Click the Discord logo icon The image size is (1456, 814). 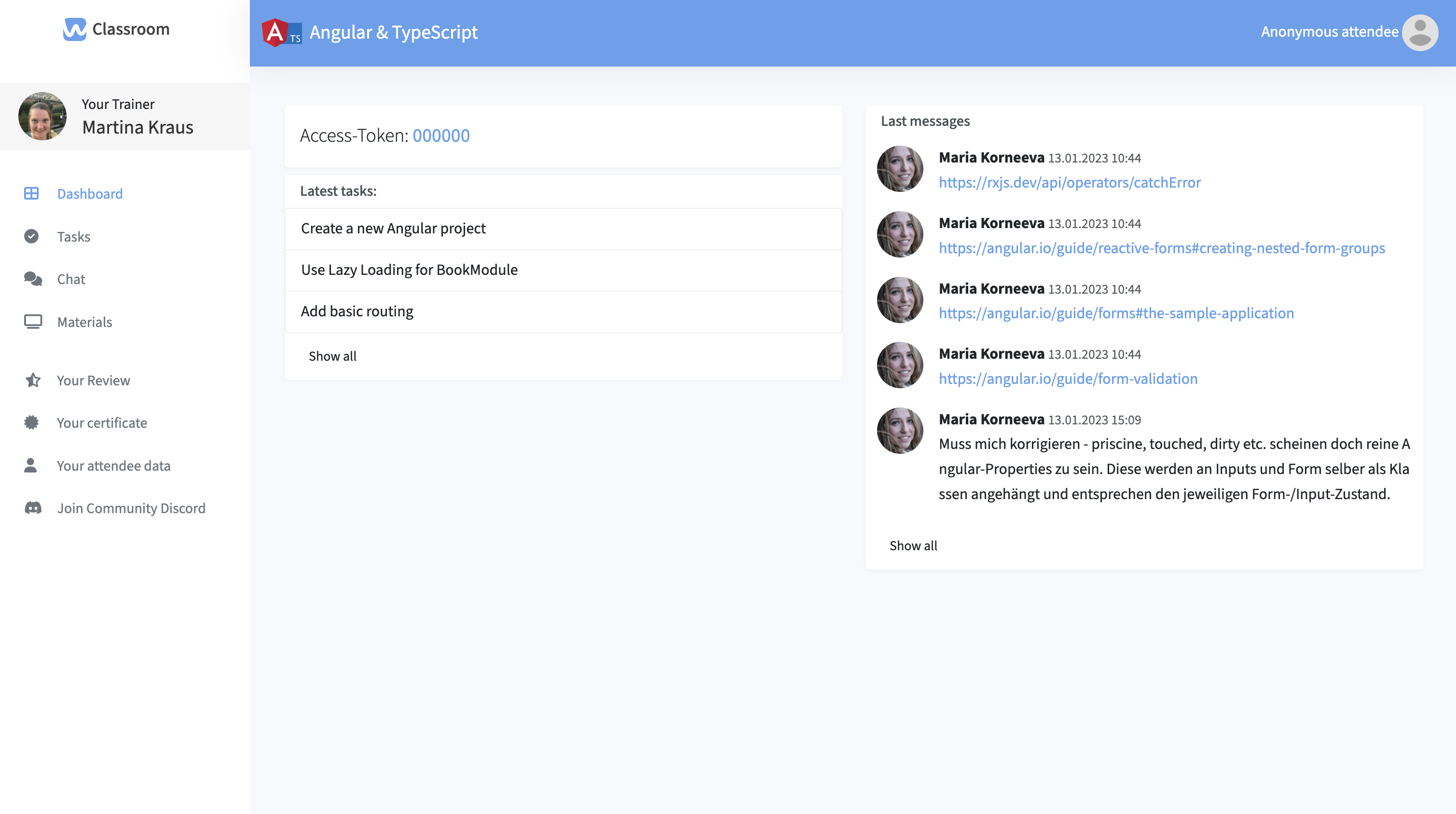pos(33,508)
